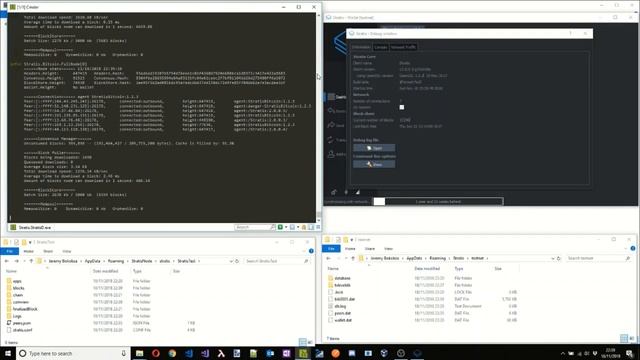Open the Share tab in testnet explorer

point(370,249)
